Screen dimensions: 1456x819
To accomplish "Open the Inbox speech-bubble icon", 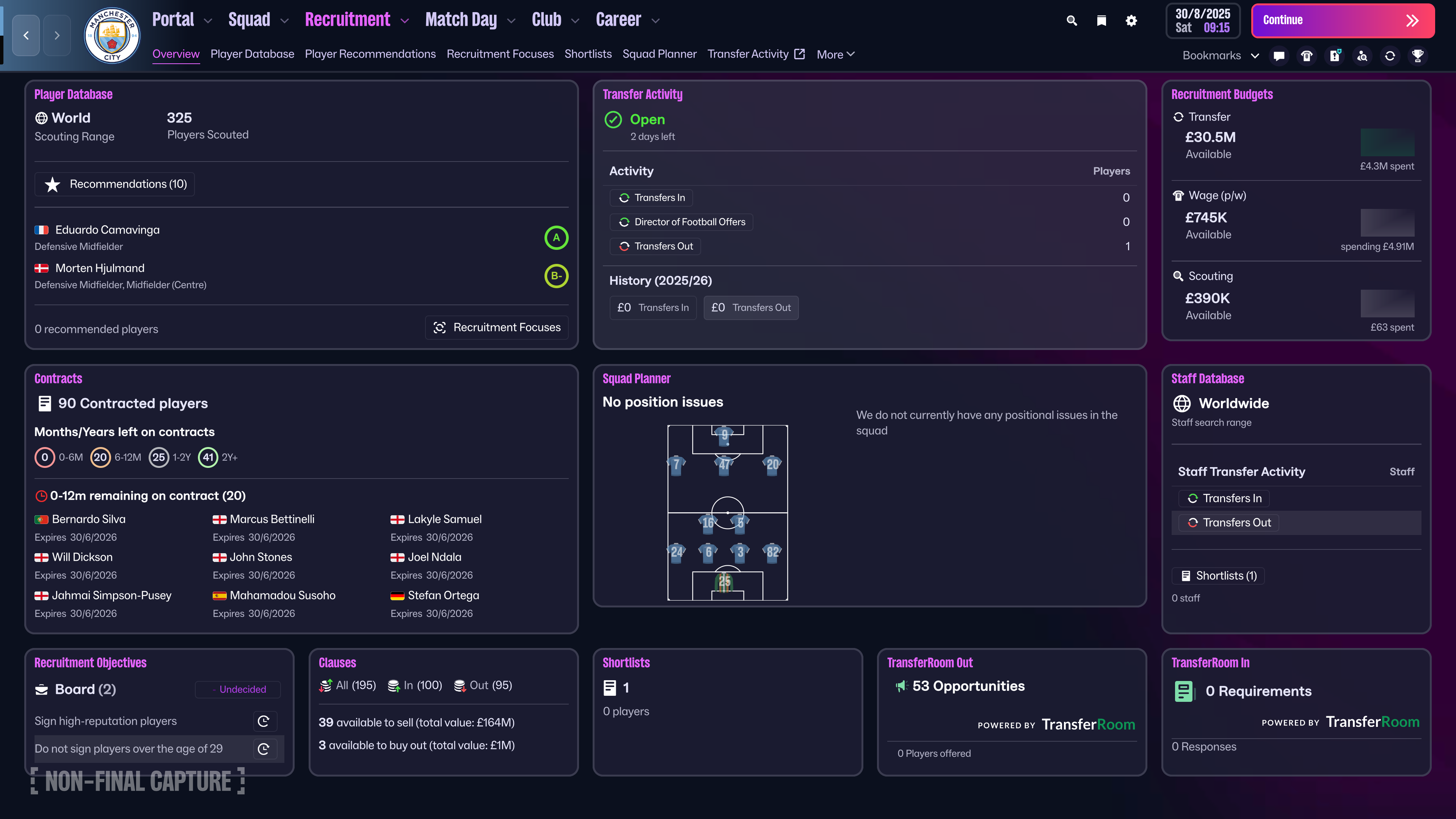I will click(1278, 55).
